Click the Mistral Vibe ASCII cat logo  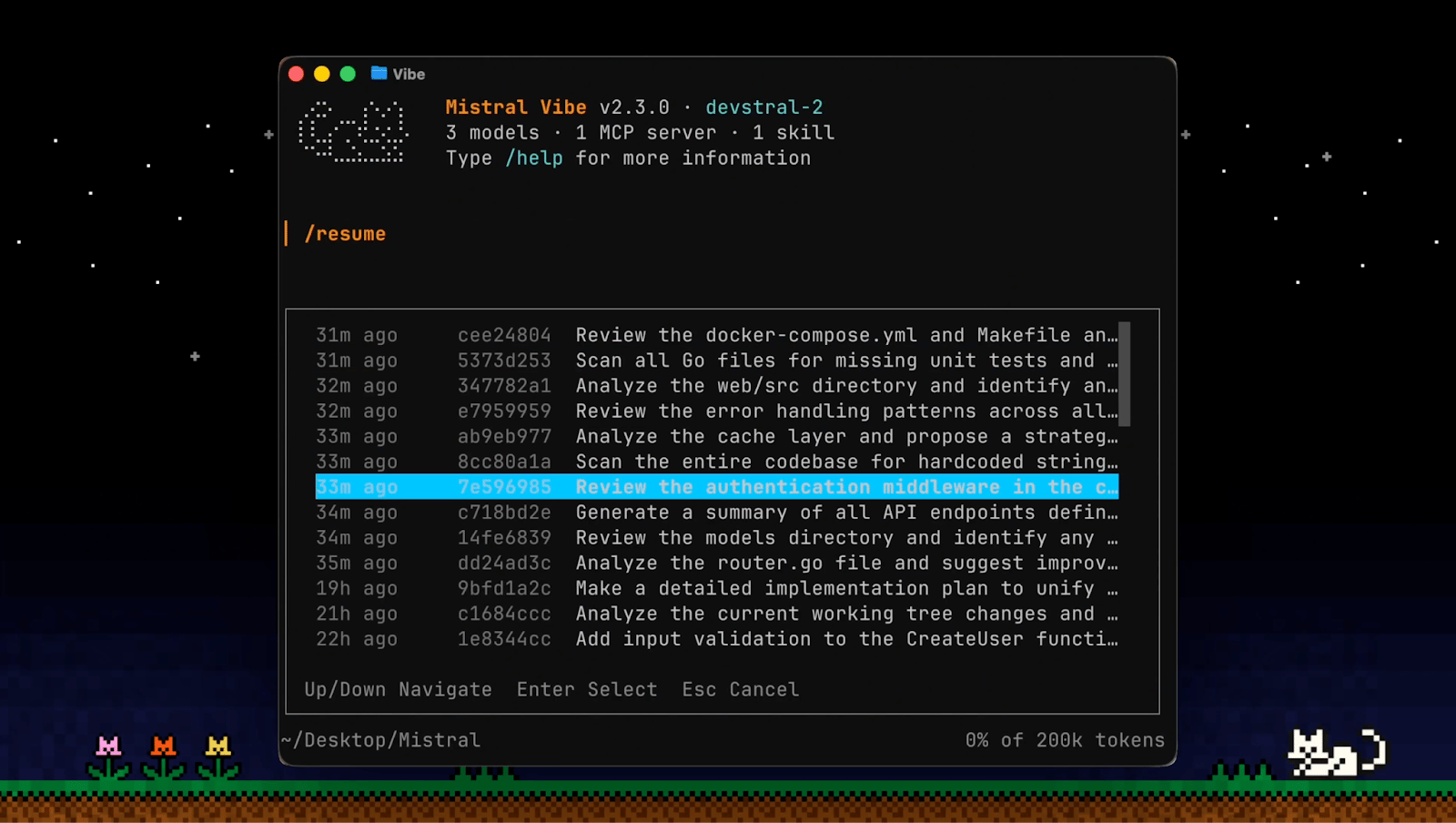point(353,132)
